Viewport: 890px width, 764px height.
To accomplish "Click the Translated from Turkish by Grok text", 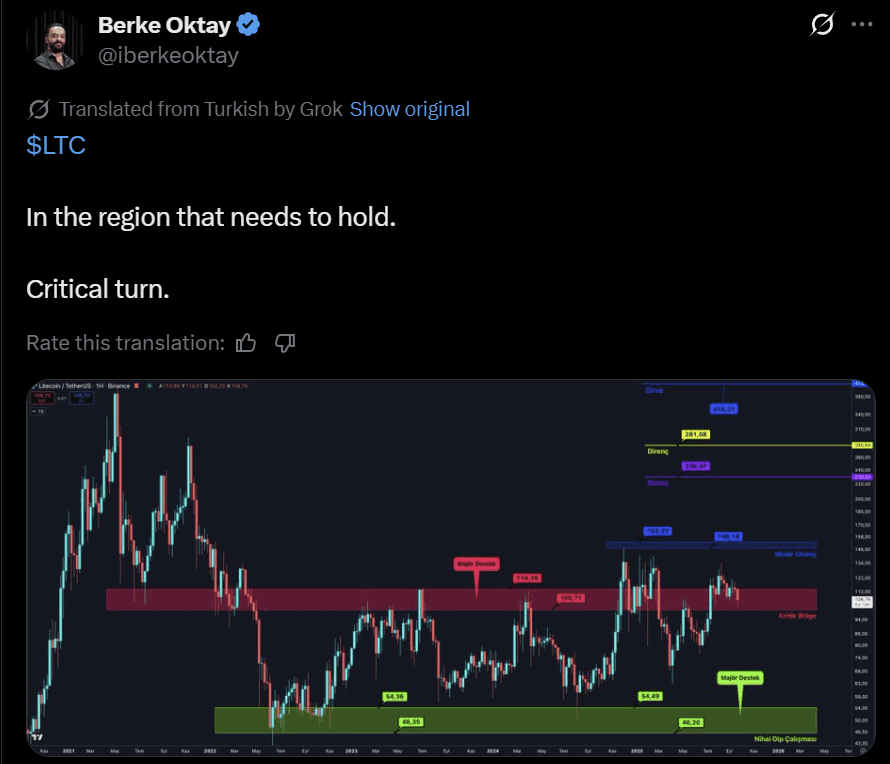I will click(x=200, y=109).
